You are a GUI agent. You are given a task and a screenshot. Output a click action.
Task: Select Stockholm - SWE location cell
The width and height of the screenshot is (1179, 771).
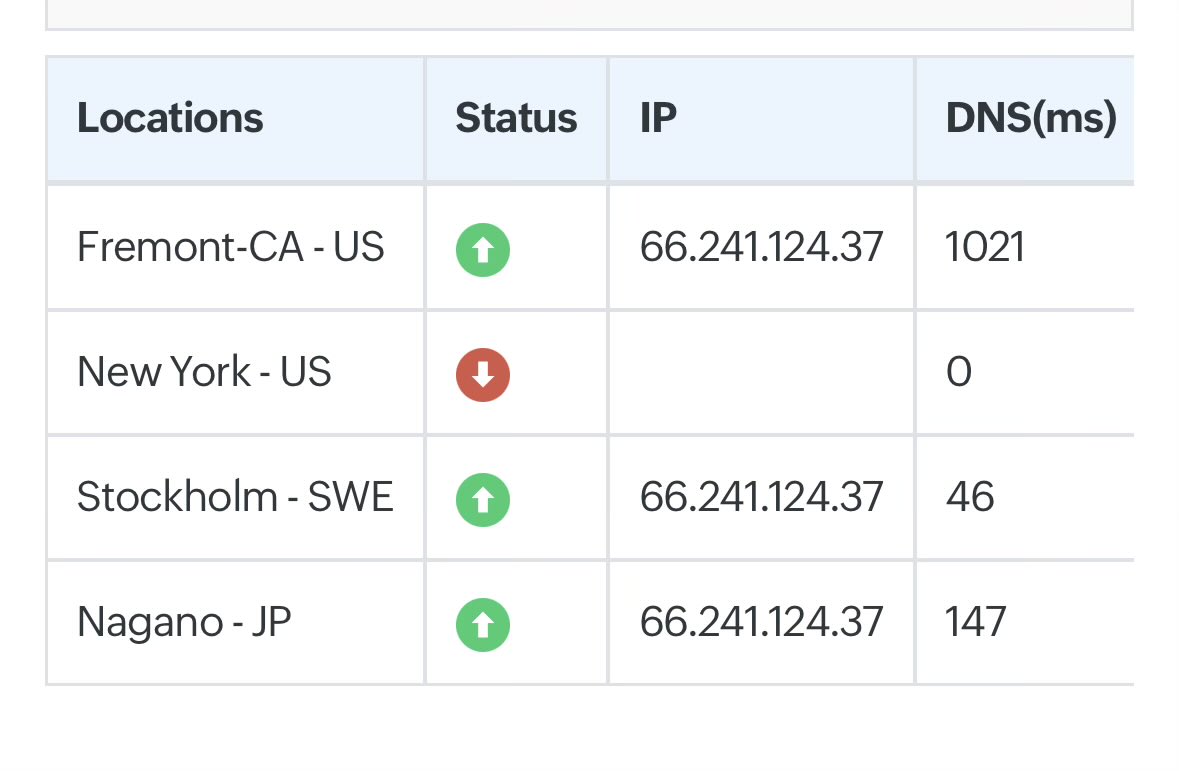(x=235, y=497)
